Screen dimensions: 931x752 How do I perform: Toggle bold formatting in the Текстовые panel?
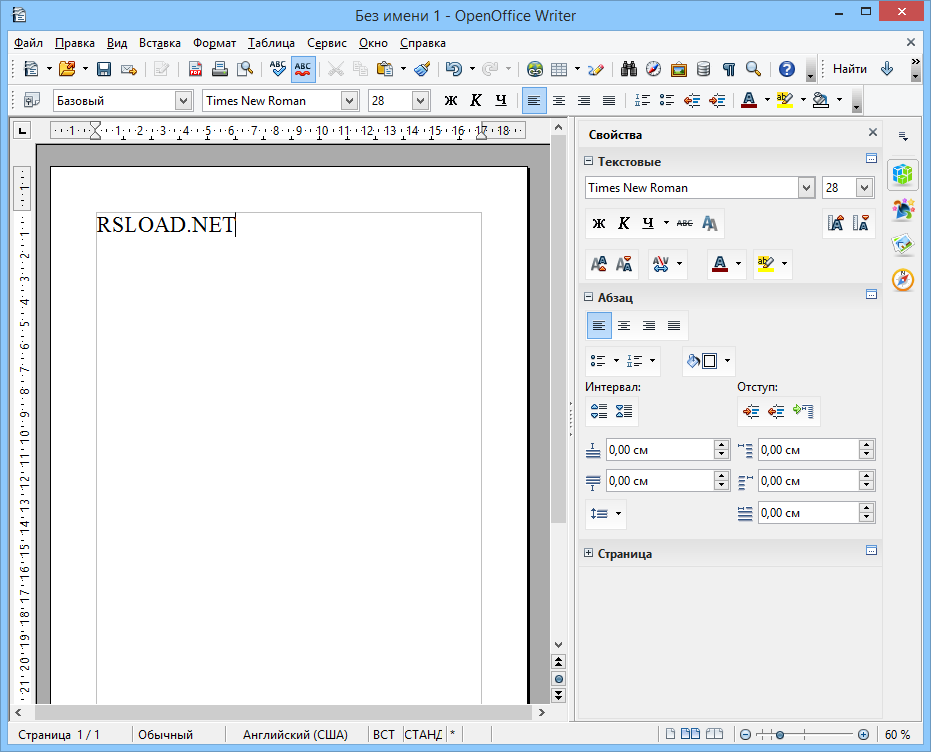coord(597,223)
